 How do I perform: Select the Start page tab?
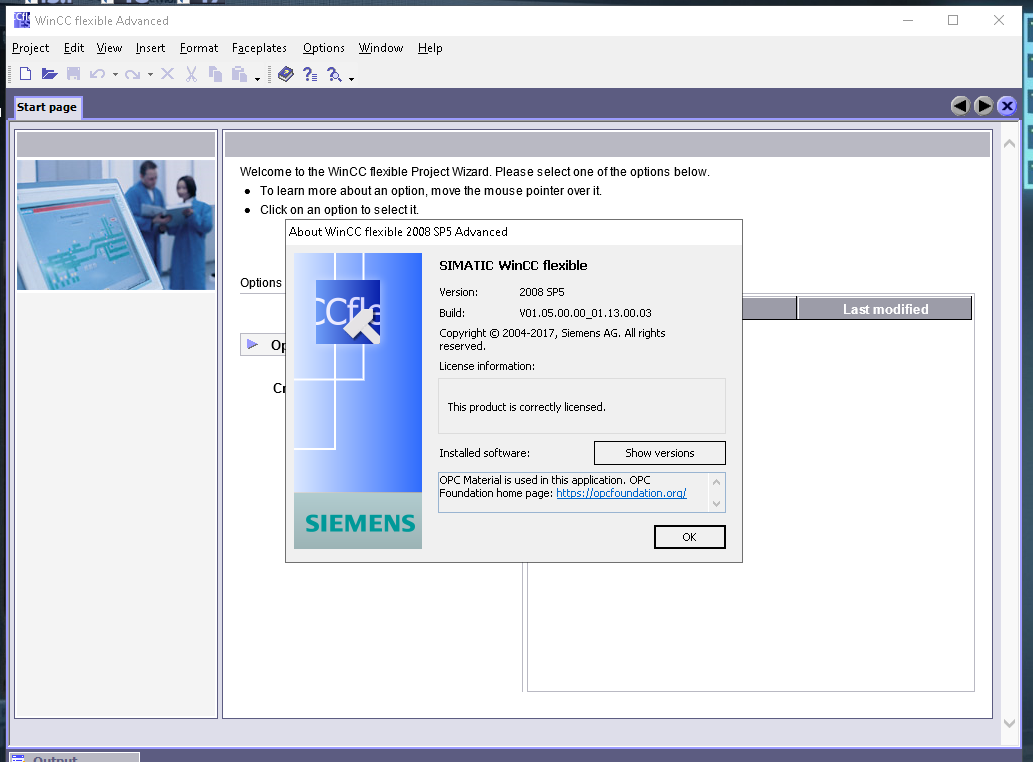pyautogui.click(x=47, y=107)
